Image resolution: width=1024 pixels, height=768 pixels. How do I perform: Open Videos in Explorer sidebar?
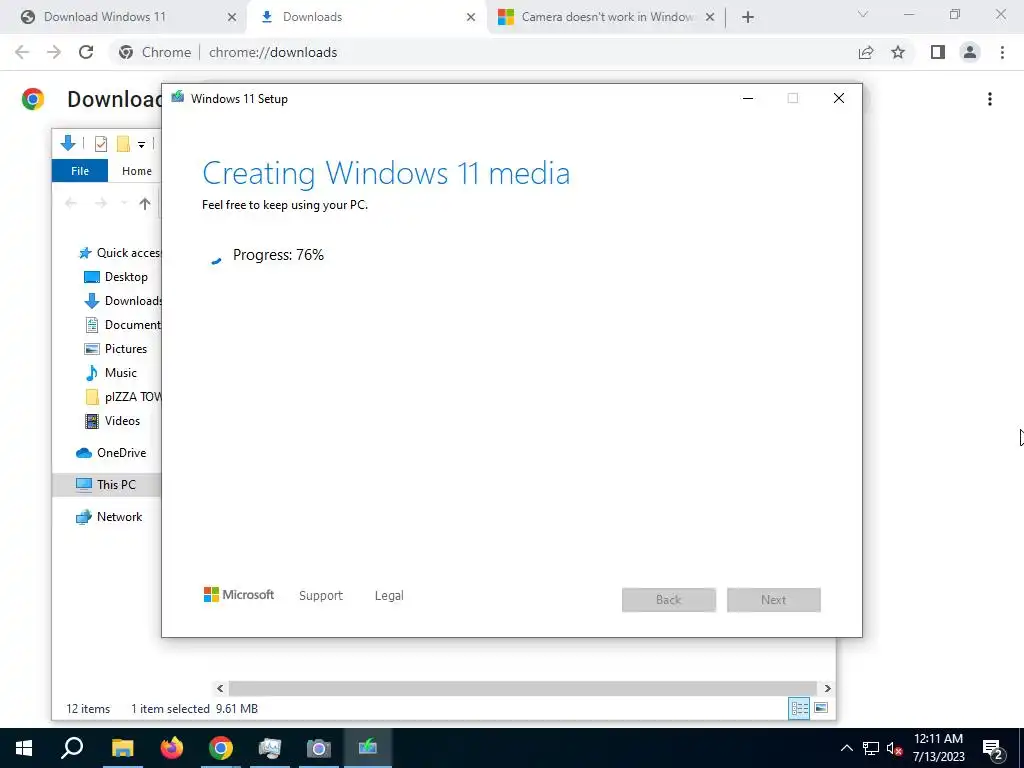[112, 421]
